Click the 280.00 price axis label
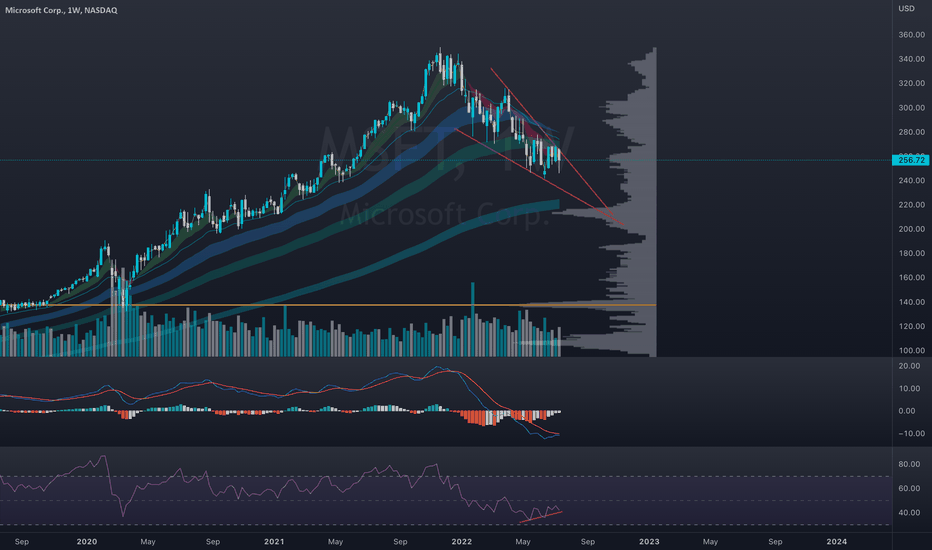Viewport: 932px width, 550px height. (911, 132)
